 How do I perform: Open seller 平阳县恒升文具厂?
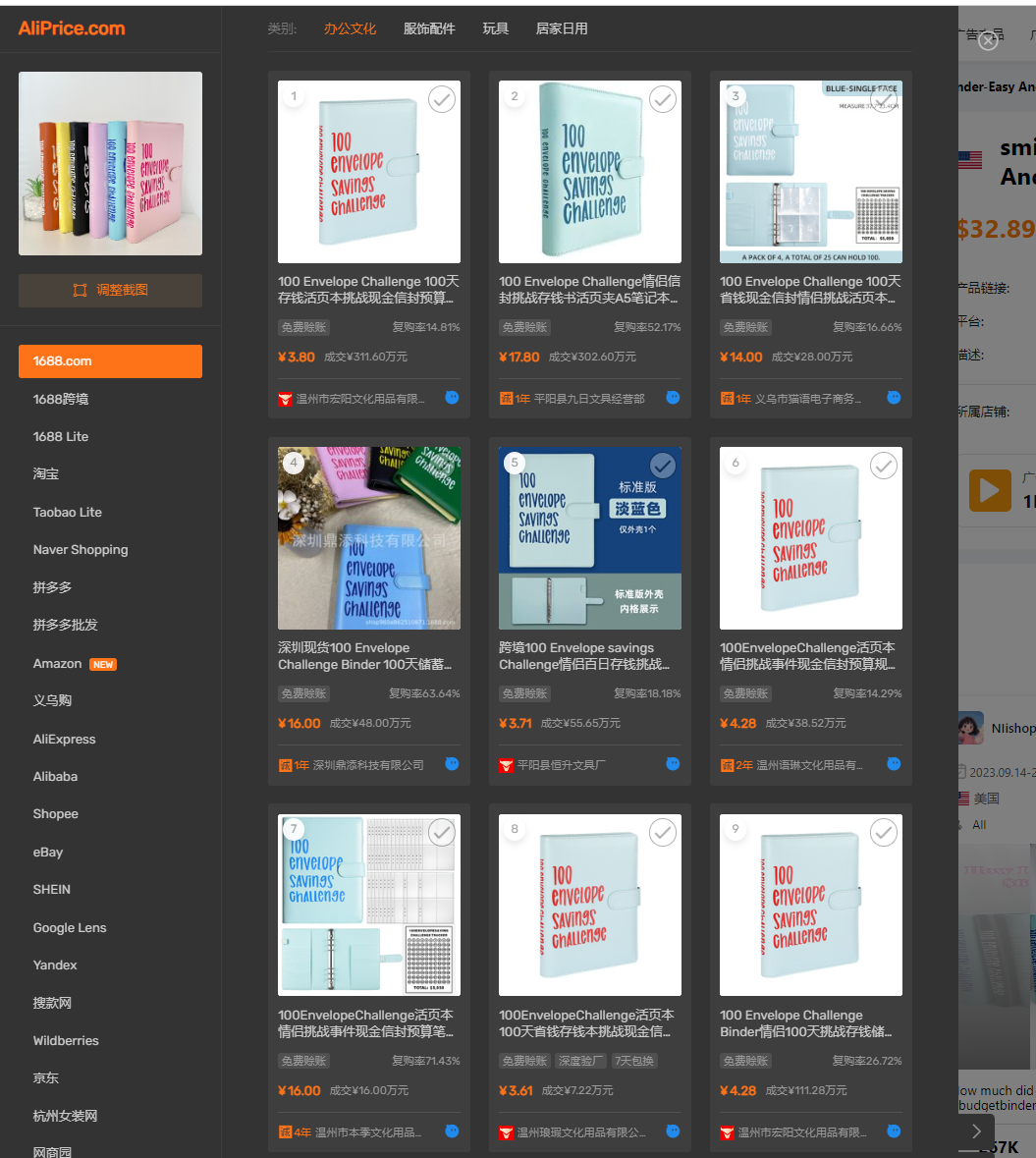click(561, 765)
